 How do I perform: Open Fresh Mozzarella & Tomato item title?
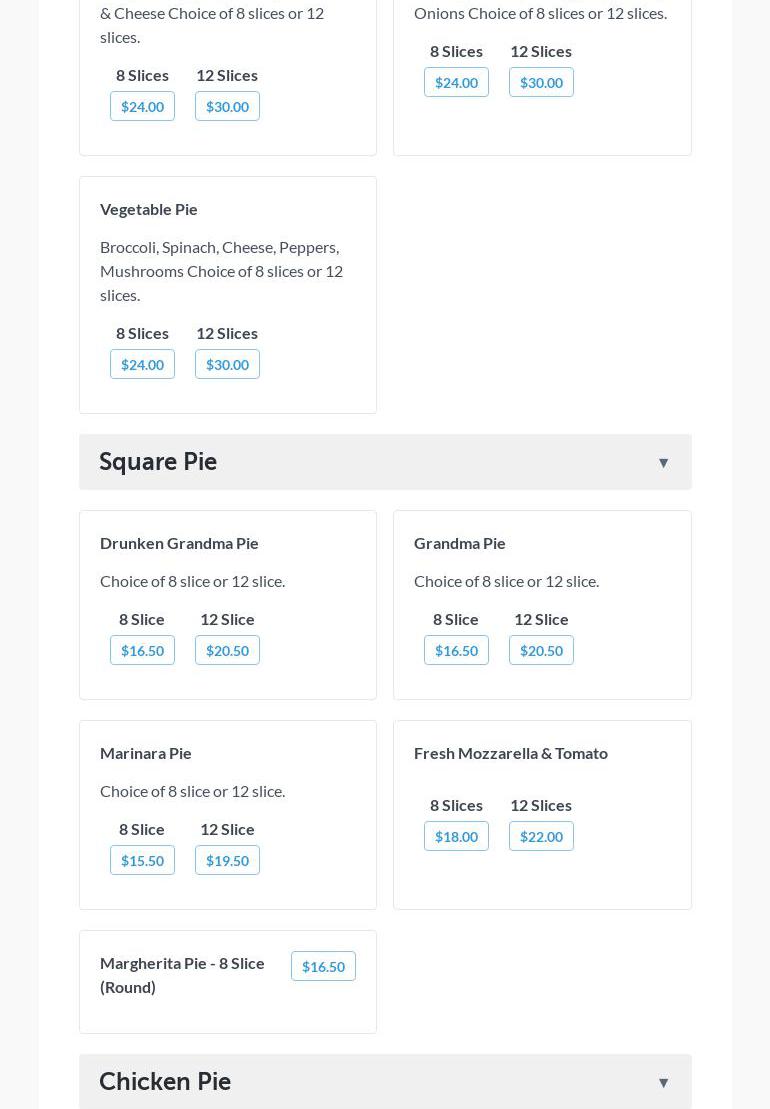pyautogui.click(x=511, y=753)
